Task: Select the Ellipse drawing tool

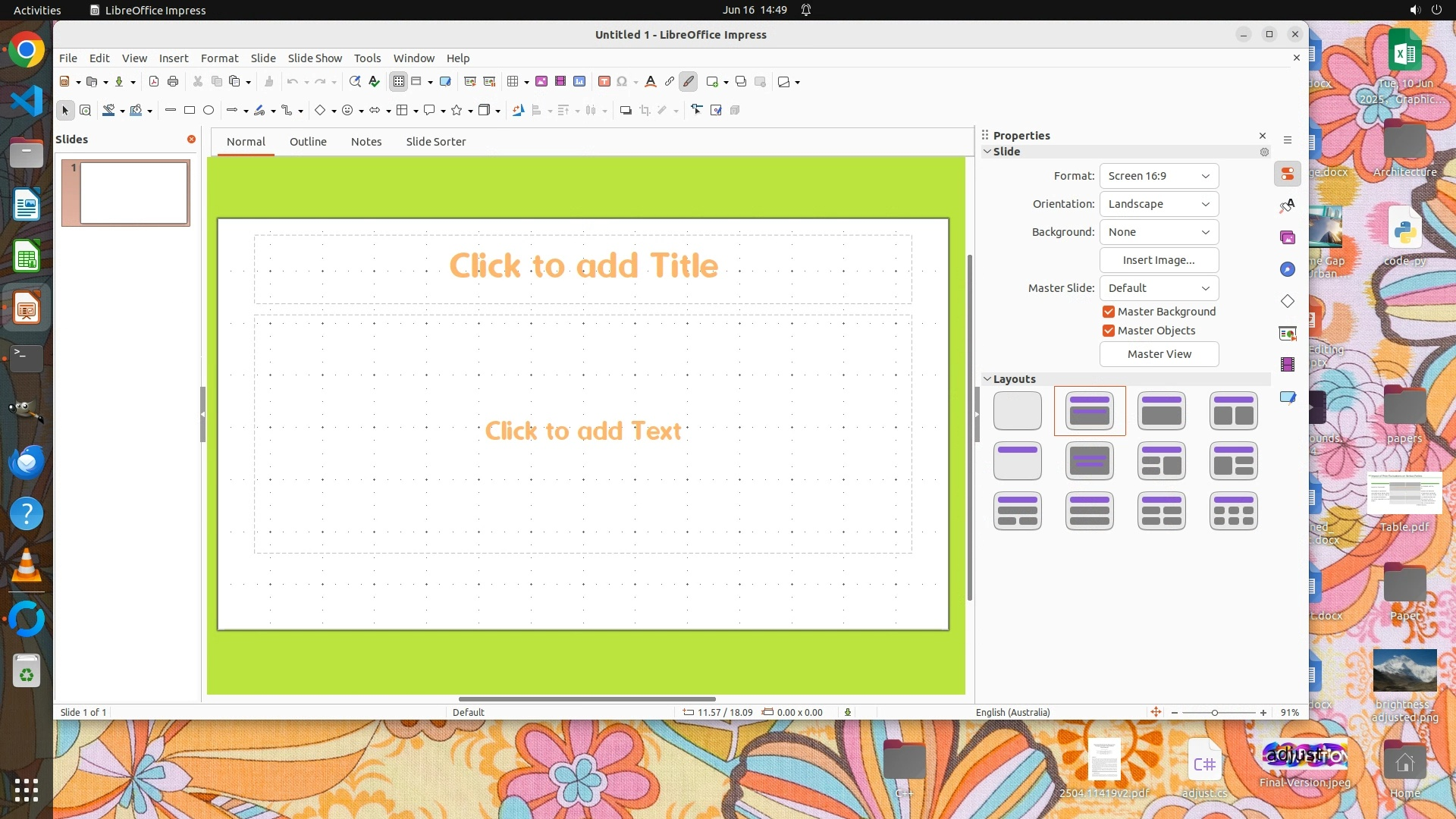Action: pyautogui.click(x=209, y=111)
